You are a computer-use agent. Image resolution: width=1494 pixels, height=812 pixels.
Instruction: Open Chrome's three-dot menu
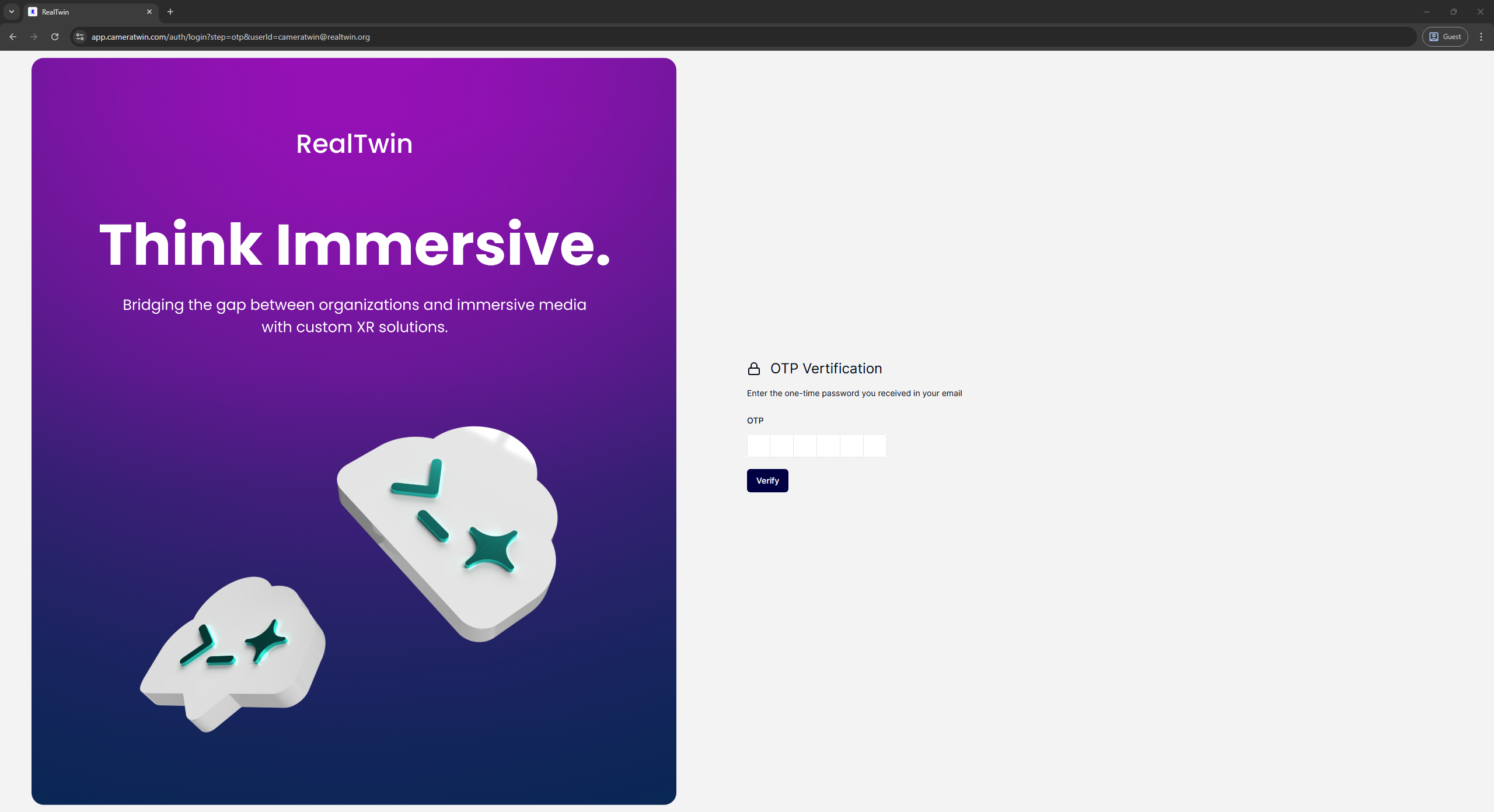(x=1481, y=37)
